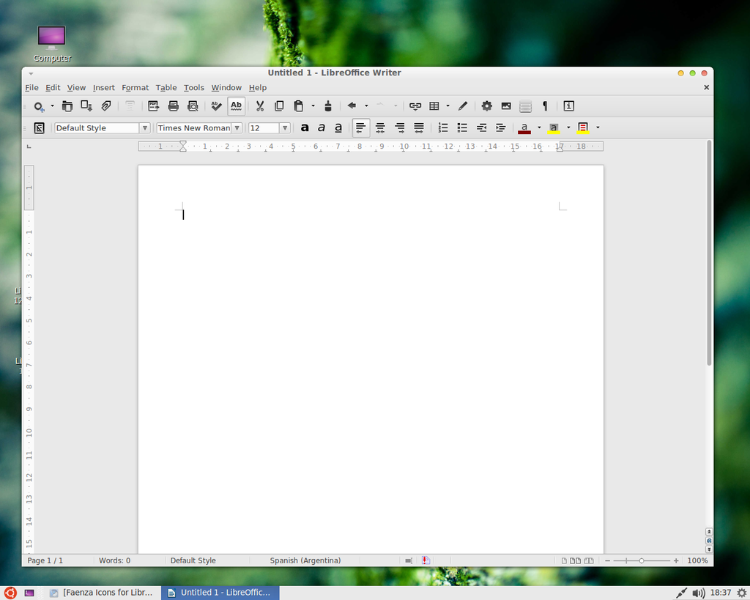750x600 pixels.
Task: Click the numbered list icon
Action: tap(443, 128)
